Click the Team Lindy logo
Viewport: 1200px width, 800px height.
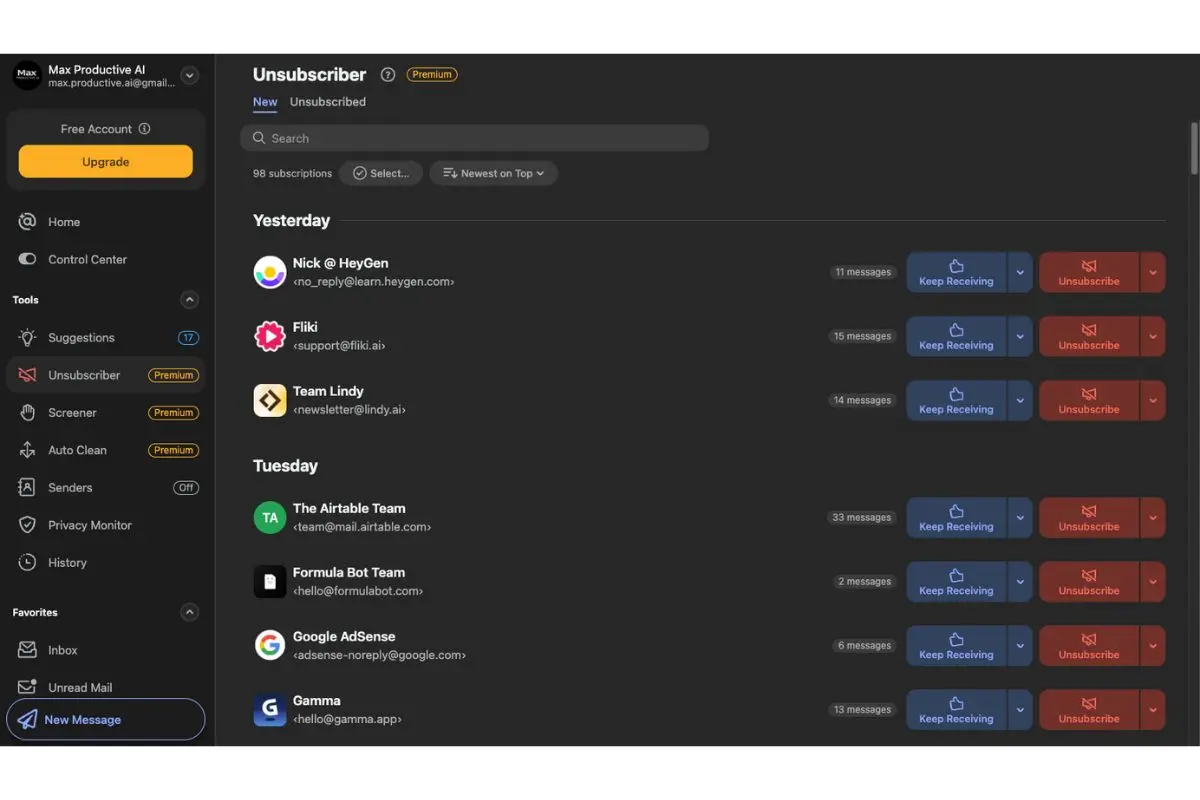(270, 400)
